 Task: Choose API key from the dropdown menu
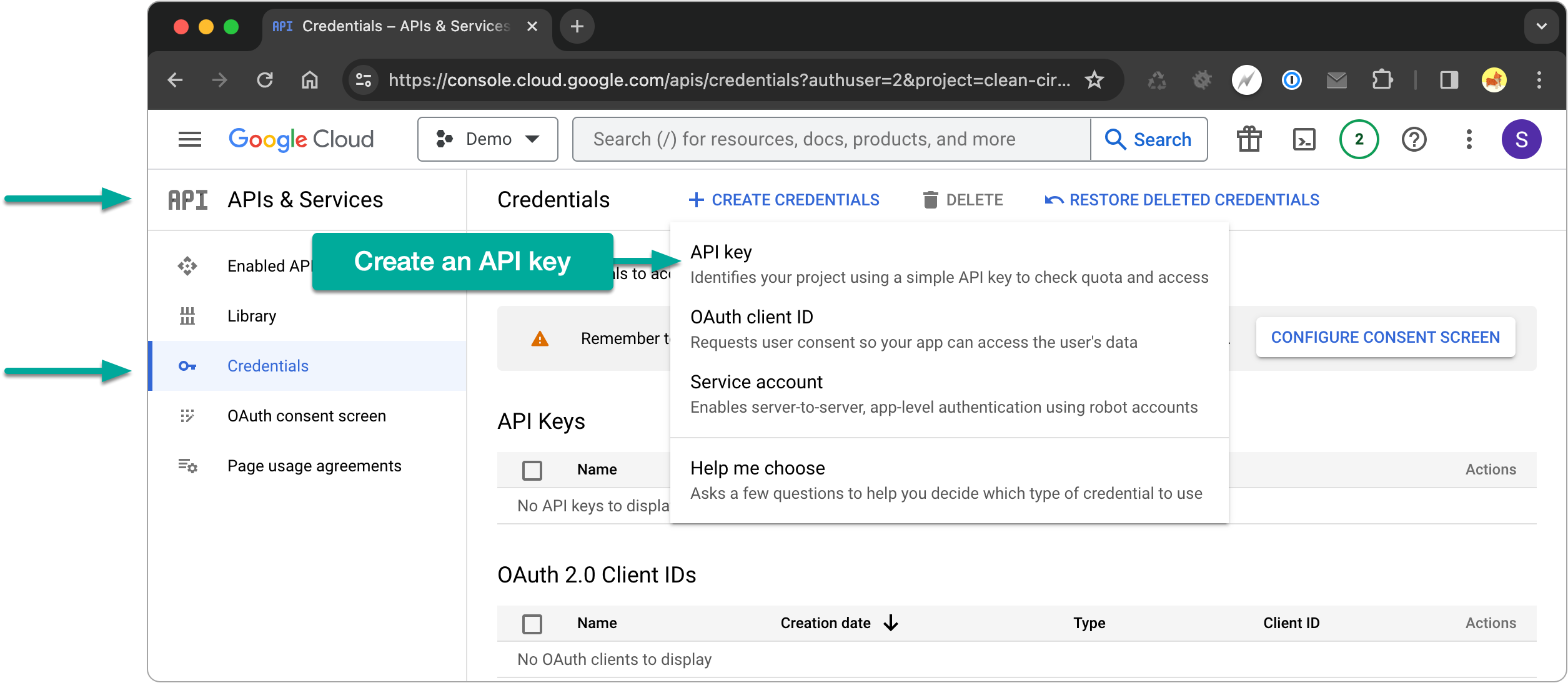pos(949,264)
